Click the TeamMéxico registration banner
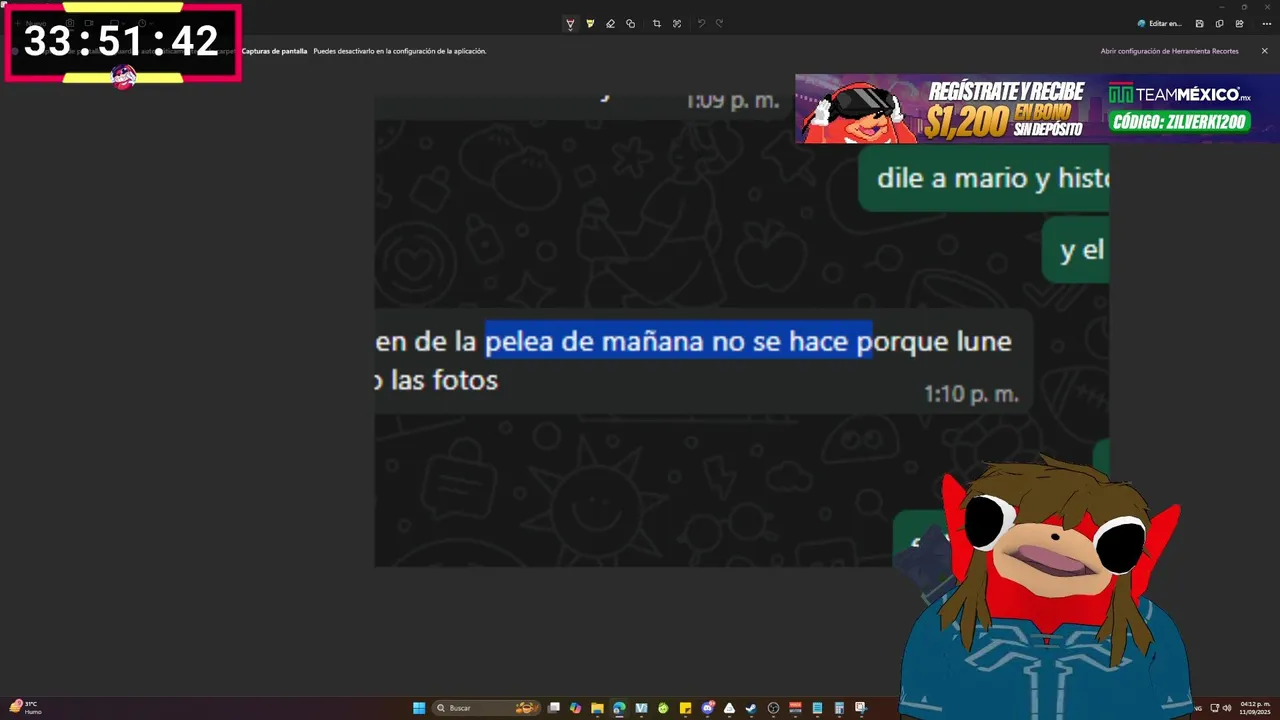Image resolution: width=1280 pixels, height=720 pixels. click(x=1037, y=108)
